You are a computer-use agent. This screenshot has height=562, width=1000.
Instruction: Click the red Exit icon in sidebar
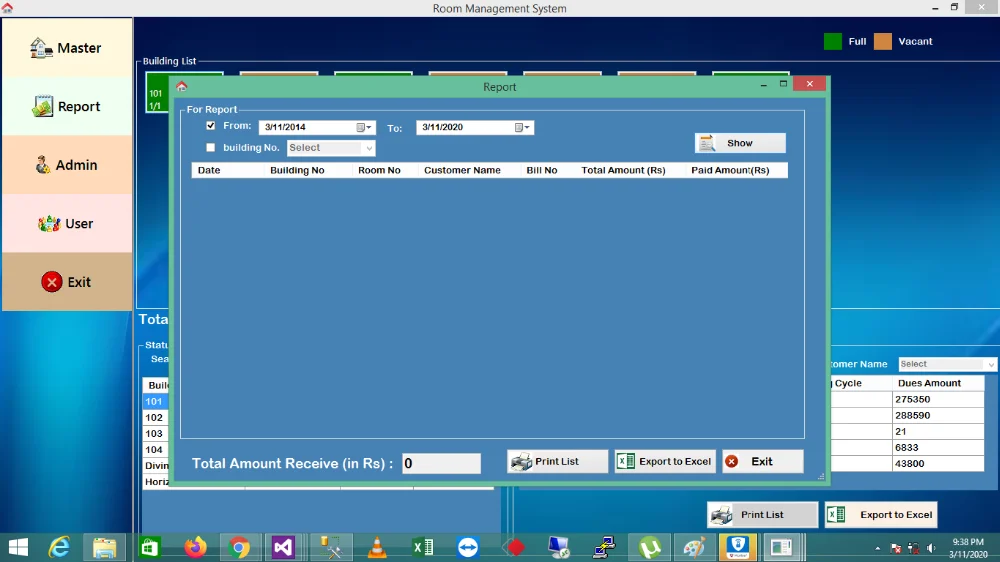click(x=52, y=282)
